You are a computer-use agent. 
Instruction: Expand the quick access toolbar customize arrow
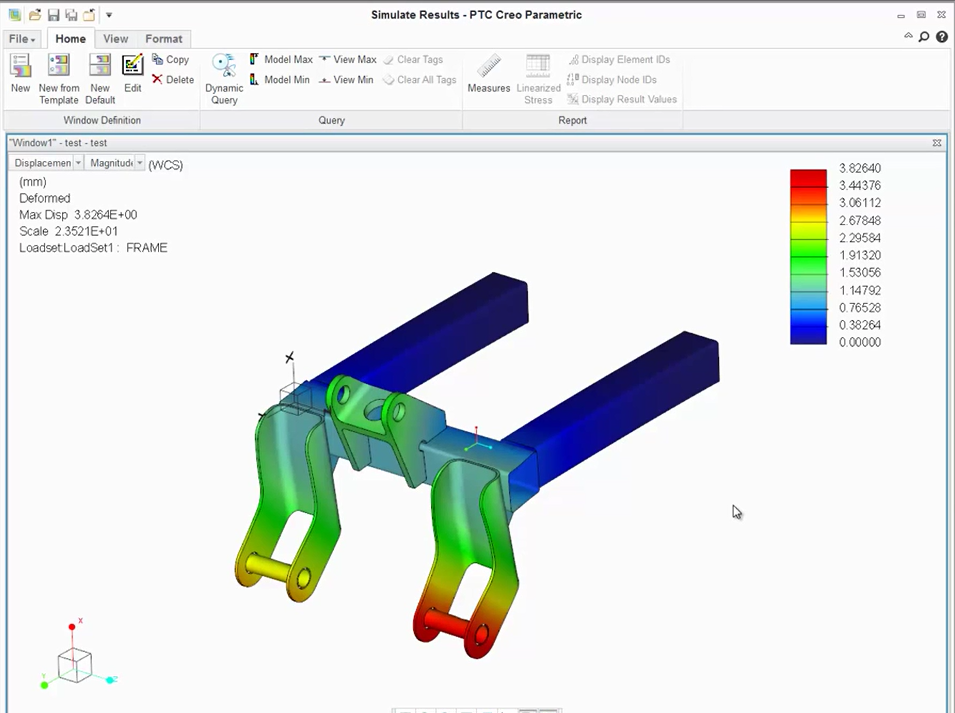click(x=109, y=15)
